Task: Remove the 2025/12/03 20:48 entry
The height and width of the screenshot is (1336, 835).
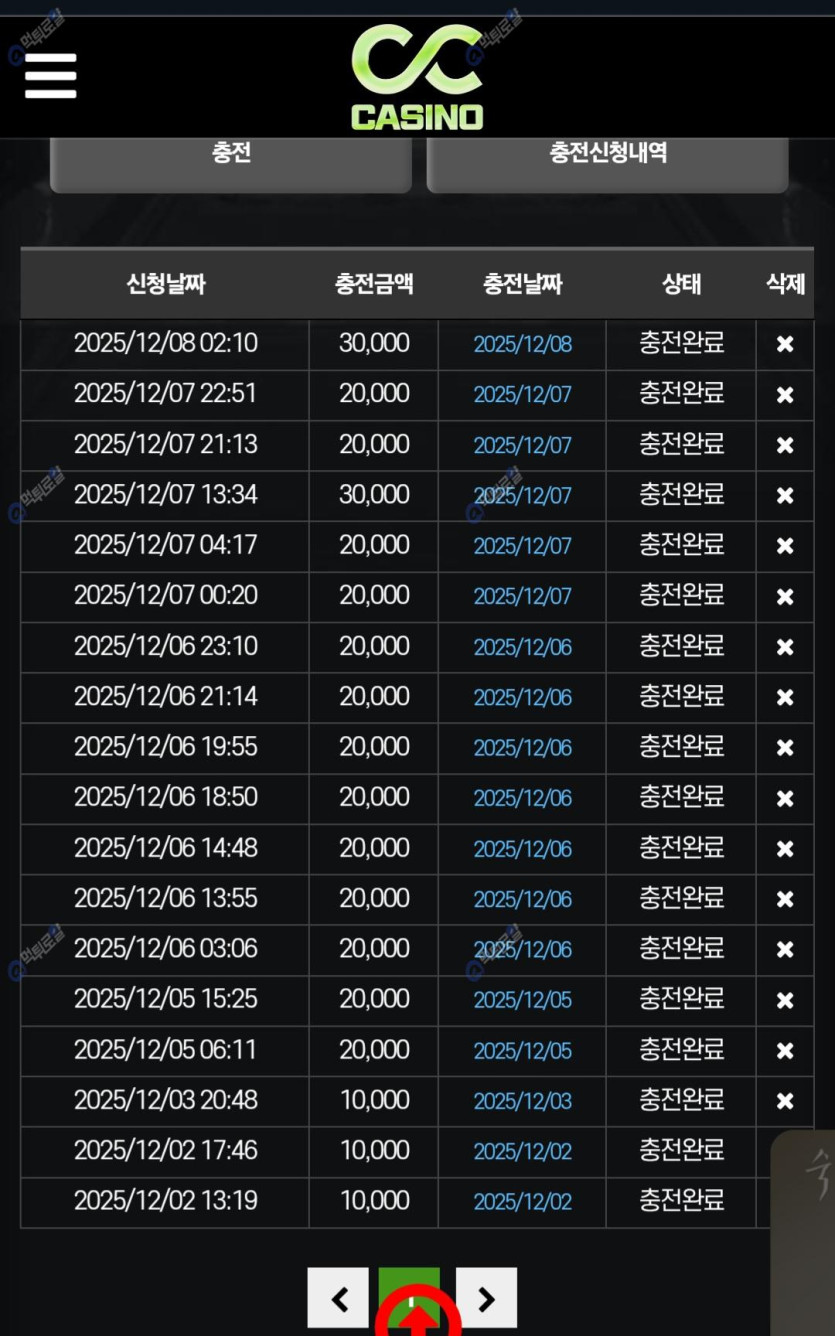Action: point(785,1101)
